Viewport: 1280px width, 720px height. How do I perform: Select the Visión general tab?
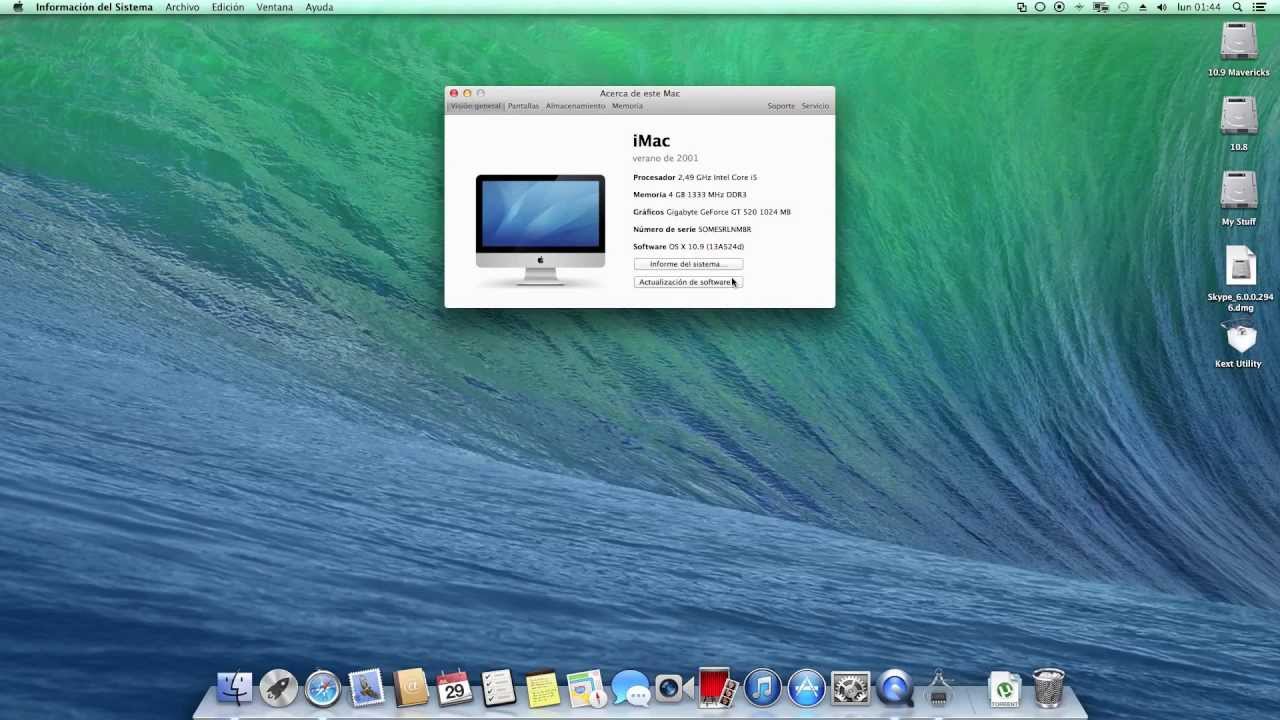pos(475,106)
